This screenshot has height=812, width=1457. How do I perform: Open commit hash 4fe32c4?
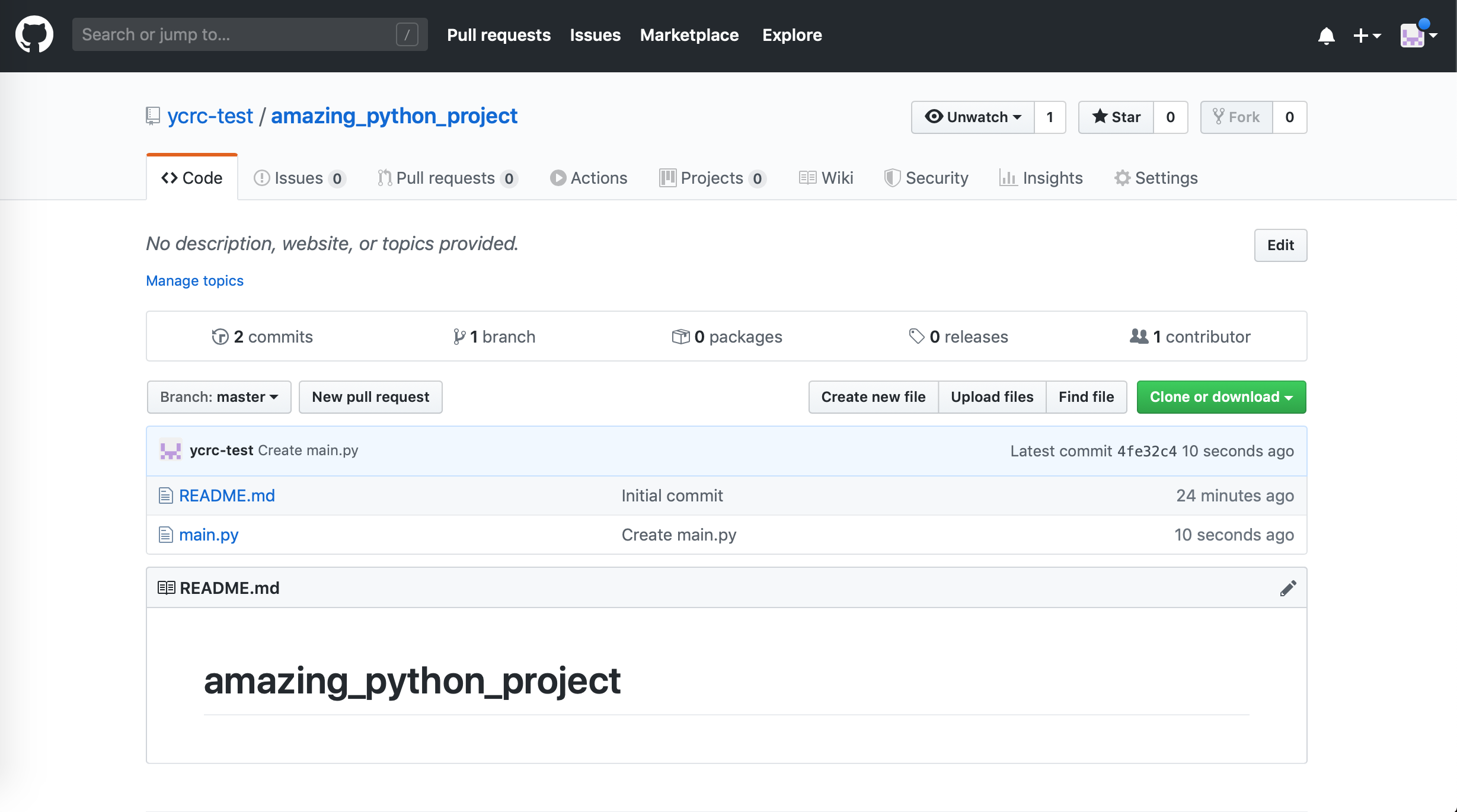click(1147, 451)
